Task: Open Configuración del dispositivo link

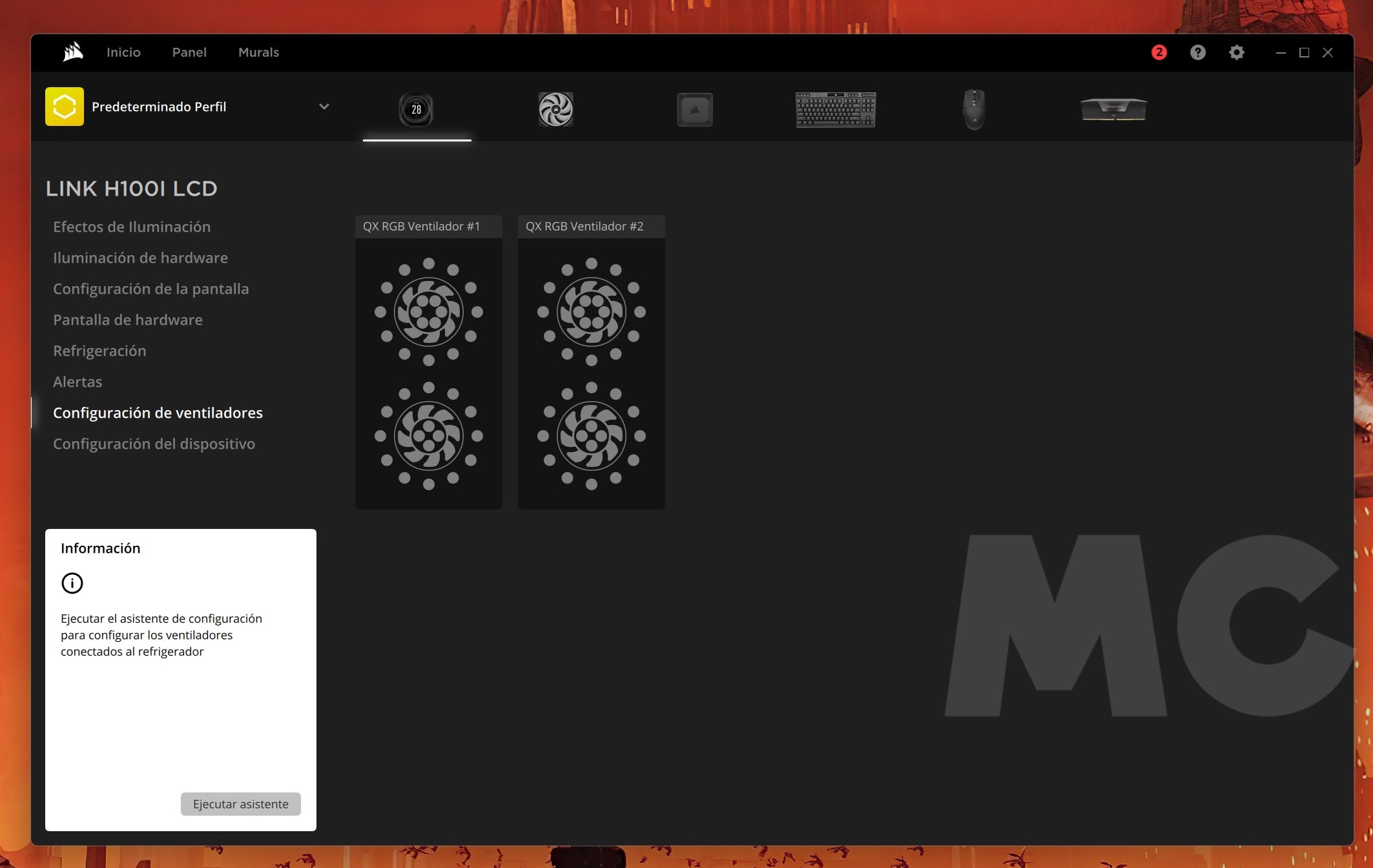Action: click(154, 444)
